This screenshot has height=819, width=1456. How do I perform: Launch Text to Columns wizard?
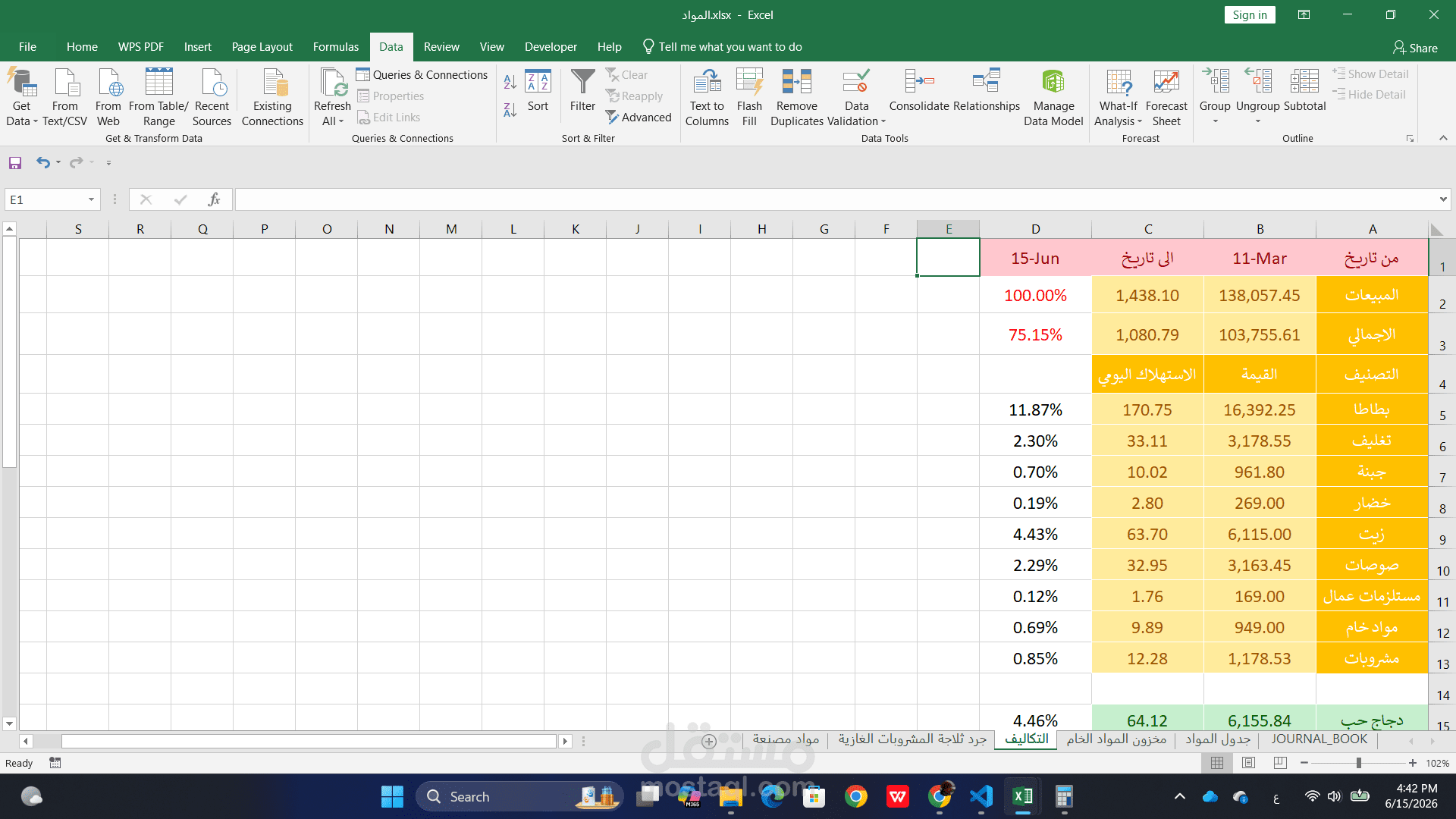point(707,97)
